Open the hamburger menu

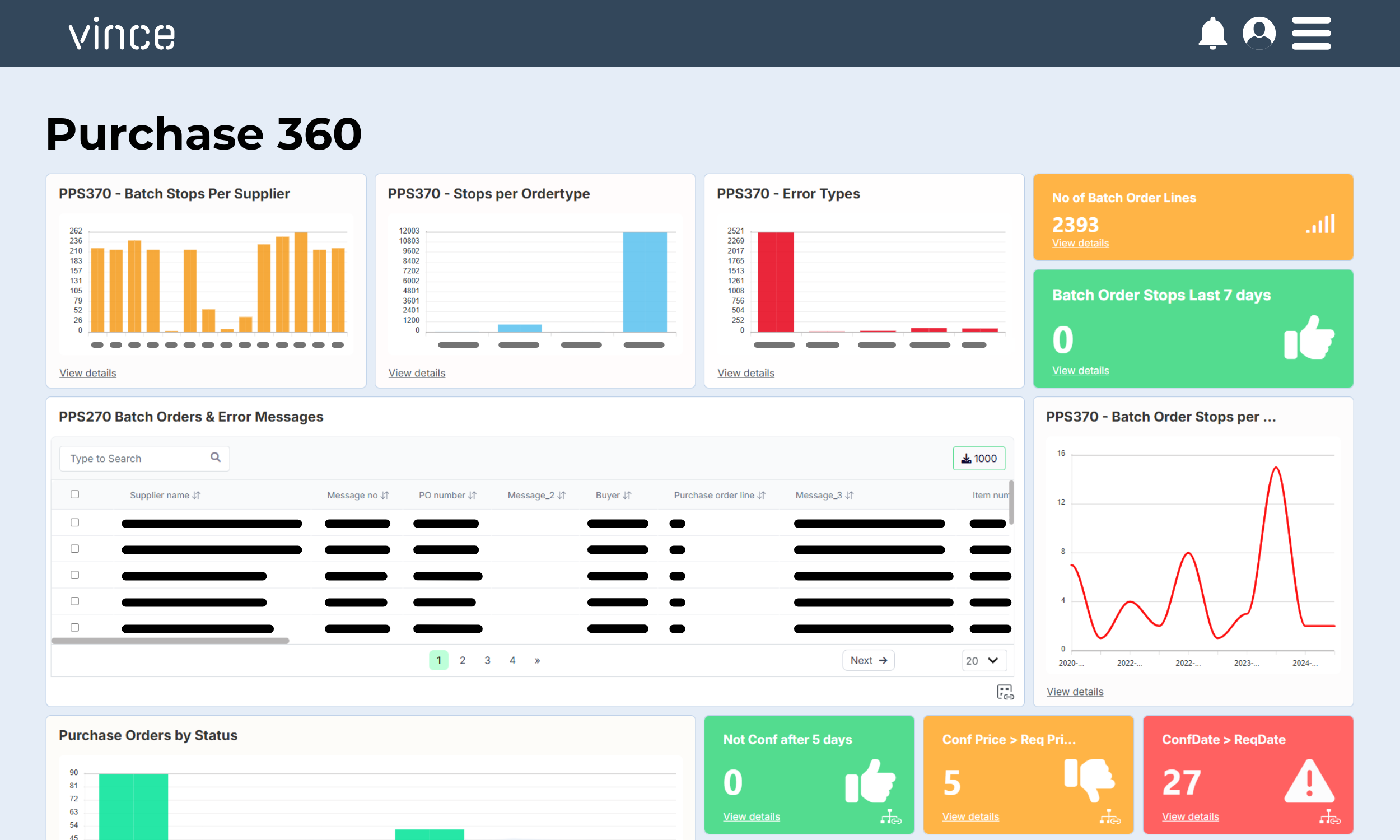[x=1311, y=33]
